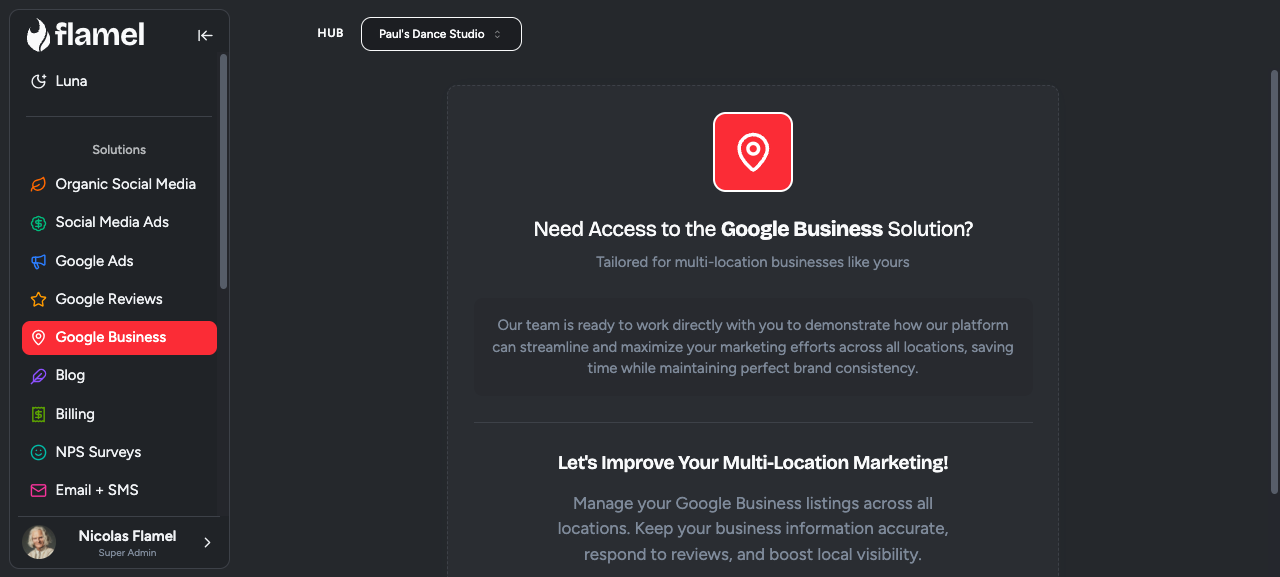Click the sidebar vertical scrollbar
1280x577 pixels.
(x=223, y=172)
